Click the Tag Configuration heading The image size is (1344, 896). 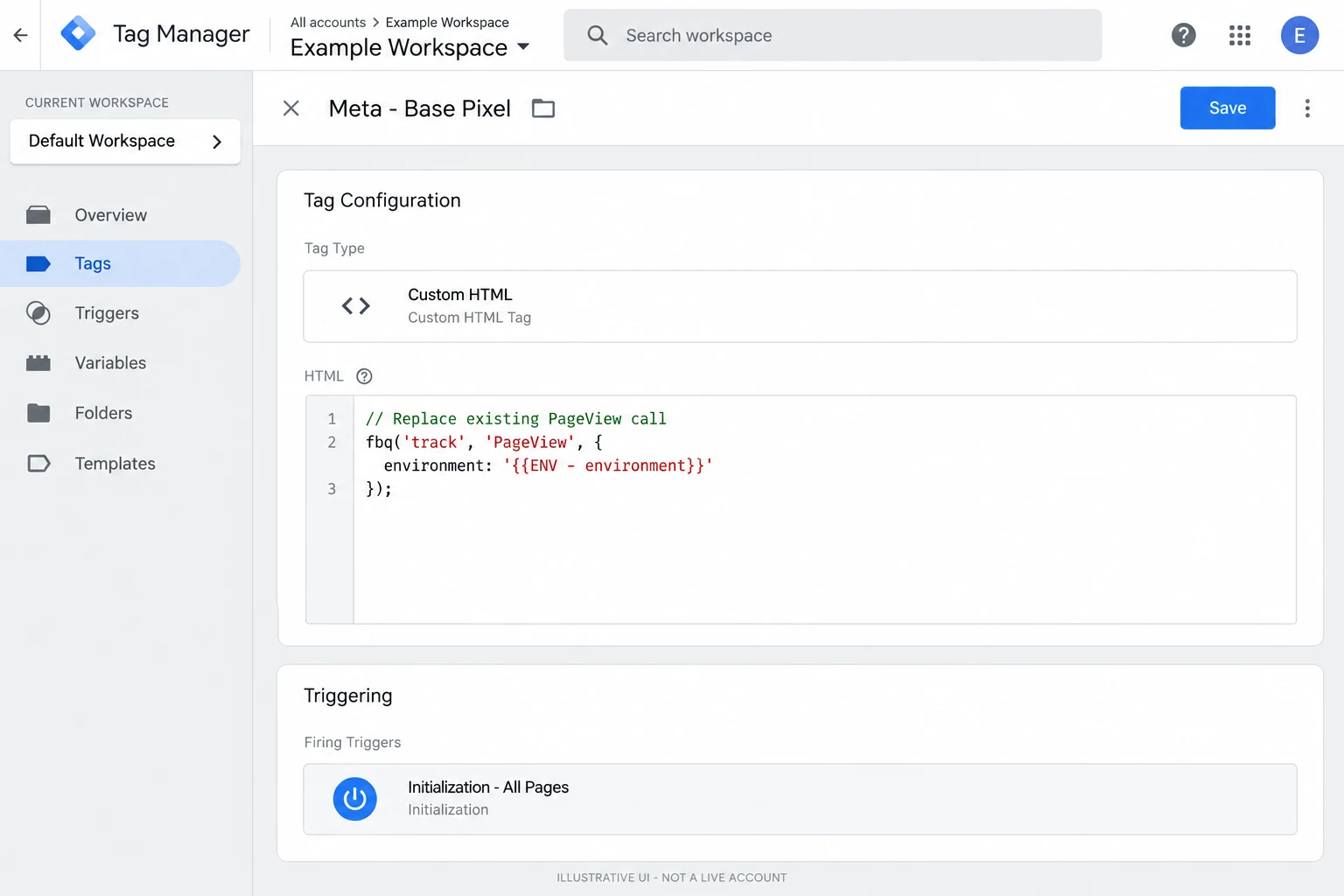(x=382, y=200)
